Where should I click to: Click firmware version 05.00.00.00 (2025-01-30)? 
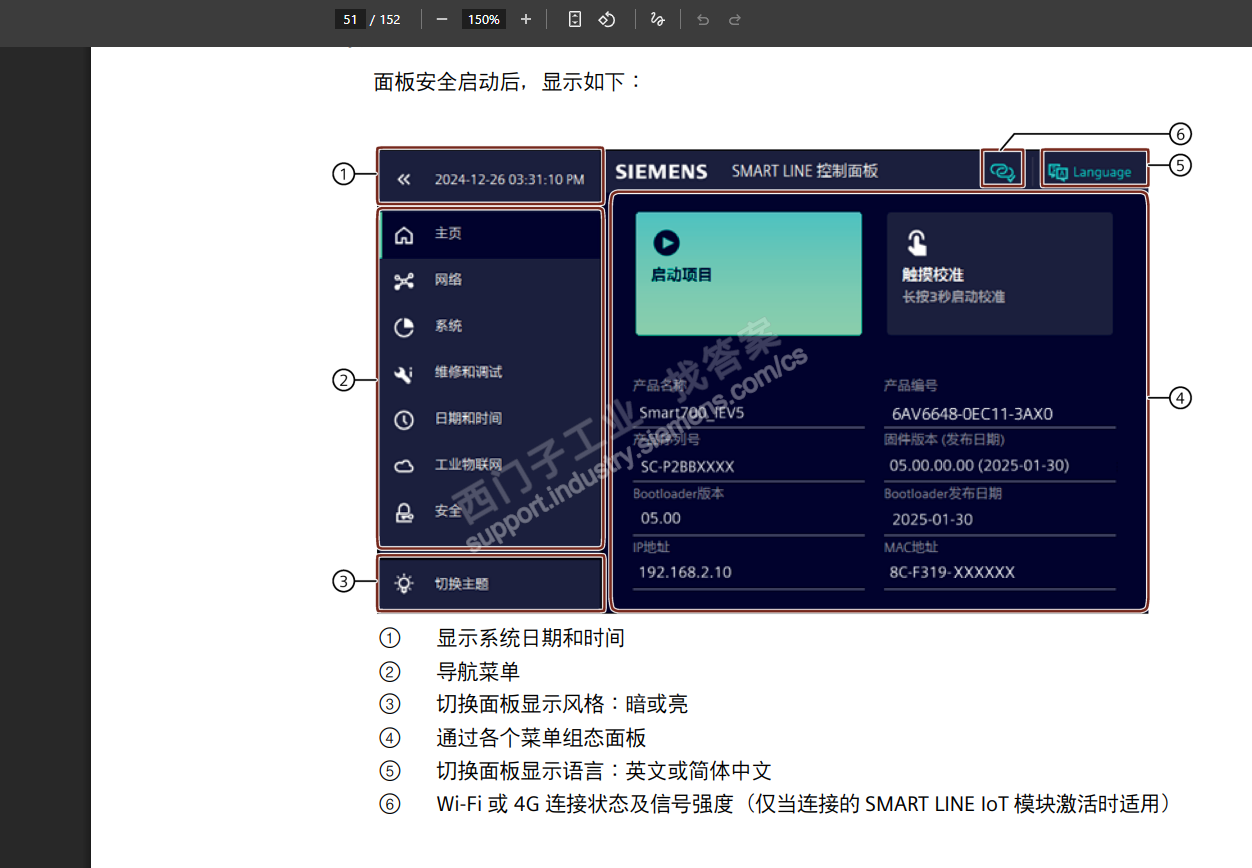tap(1000, 466)
